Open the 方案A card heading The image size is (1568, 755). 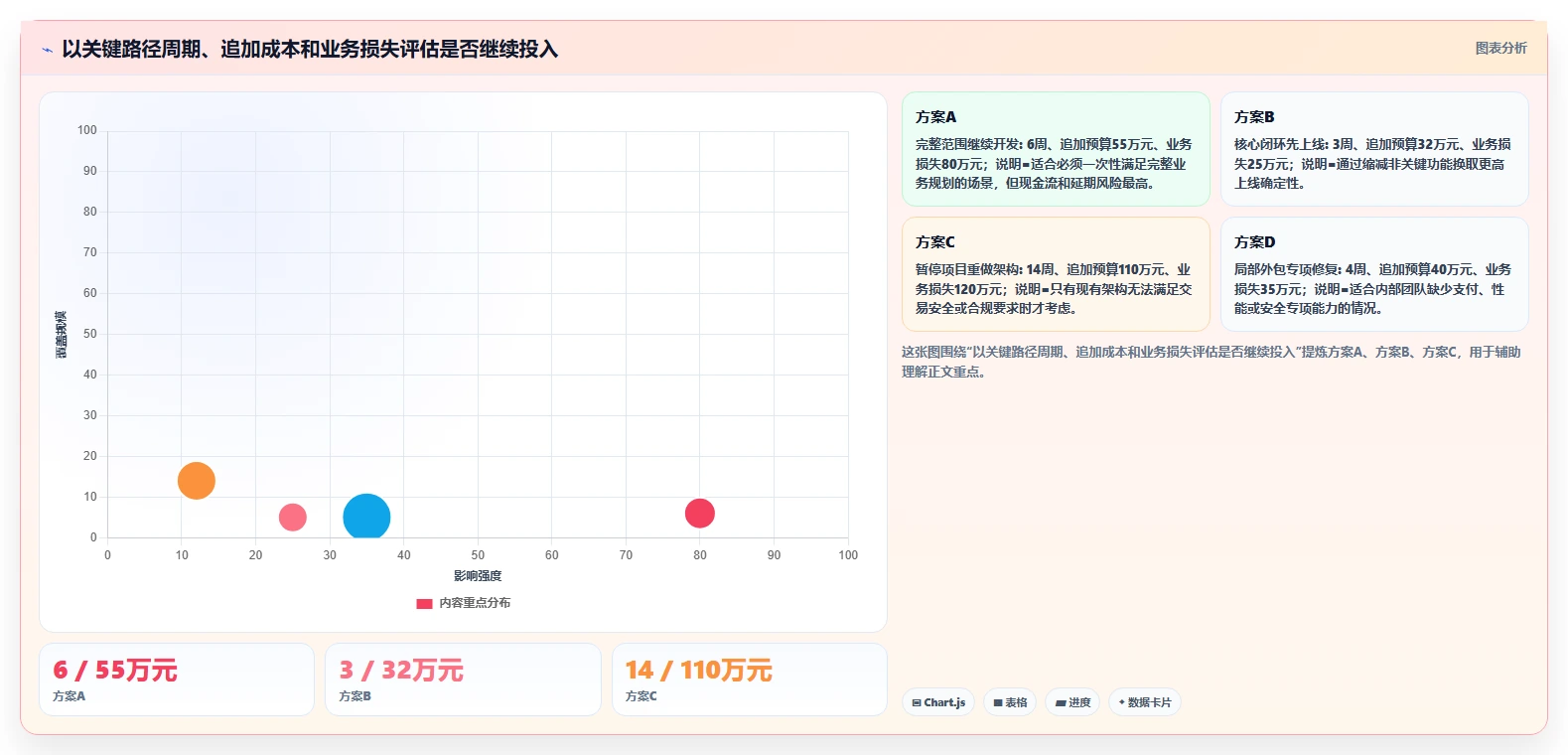pos(935,117)
